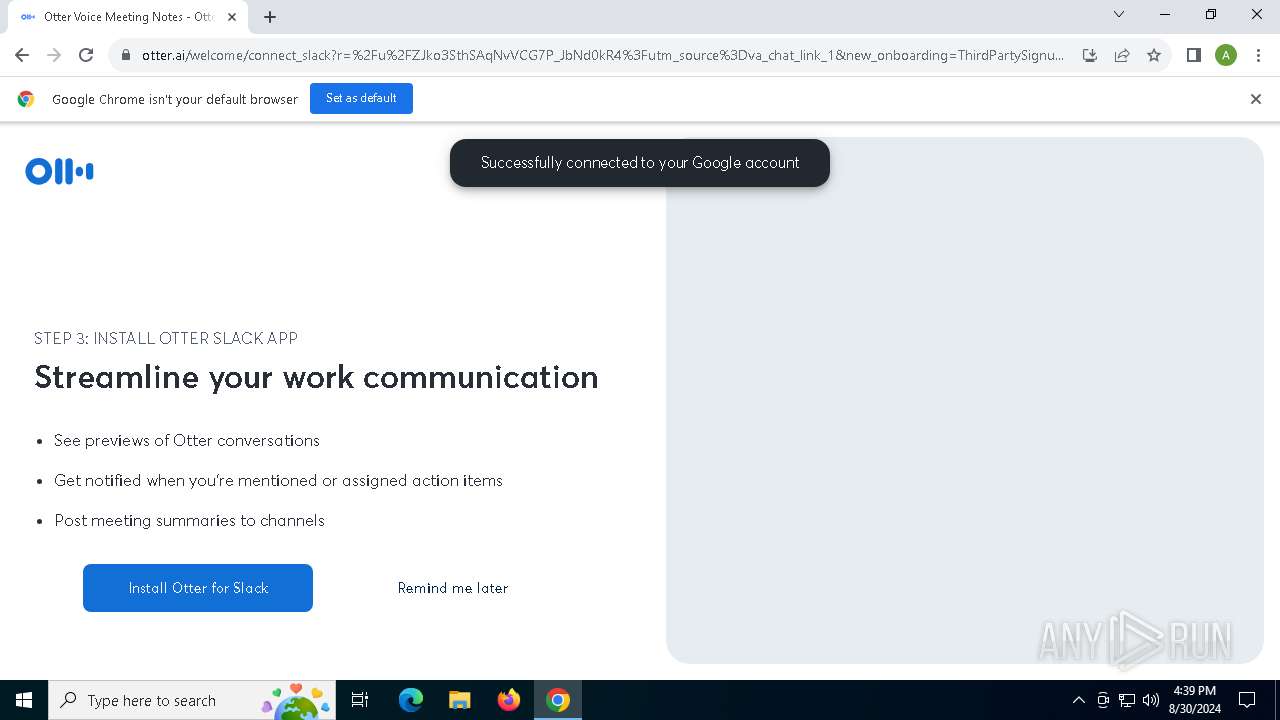
Task: Bookmark this tab with the star
Action: tap(1154, 55)
